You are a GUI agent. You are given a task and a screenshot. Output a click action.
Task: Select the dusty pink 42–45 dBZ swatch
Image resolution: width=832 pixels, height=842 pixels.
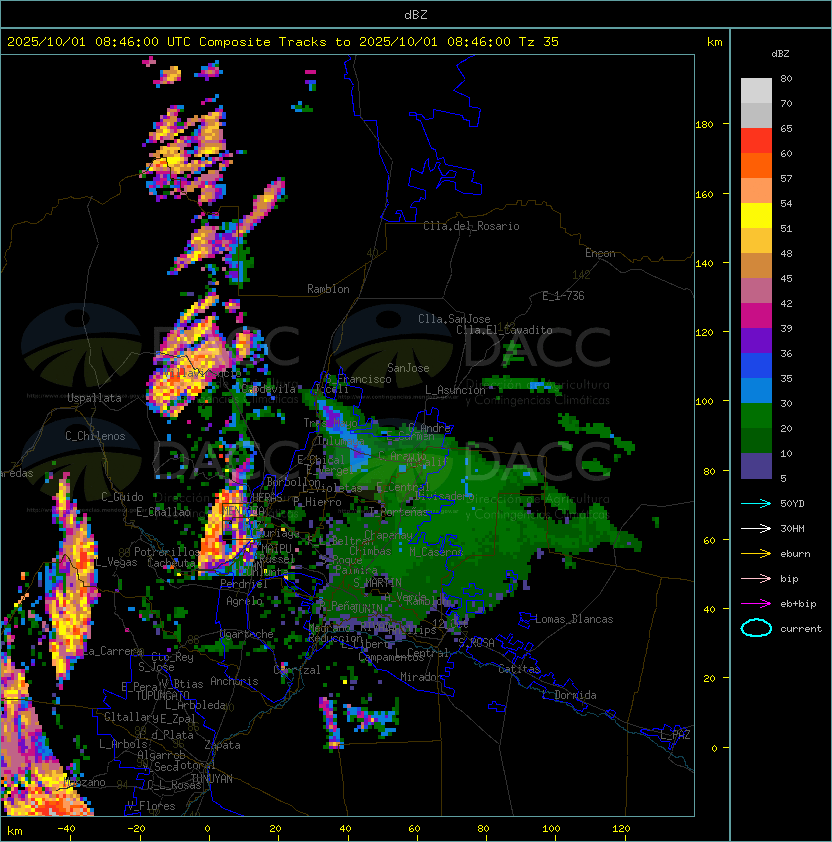[756, 291]
